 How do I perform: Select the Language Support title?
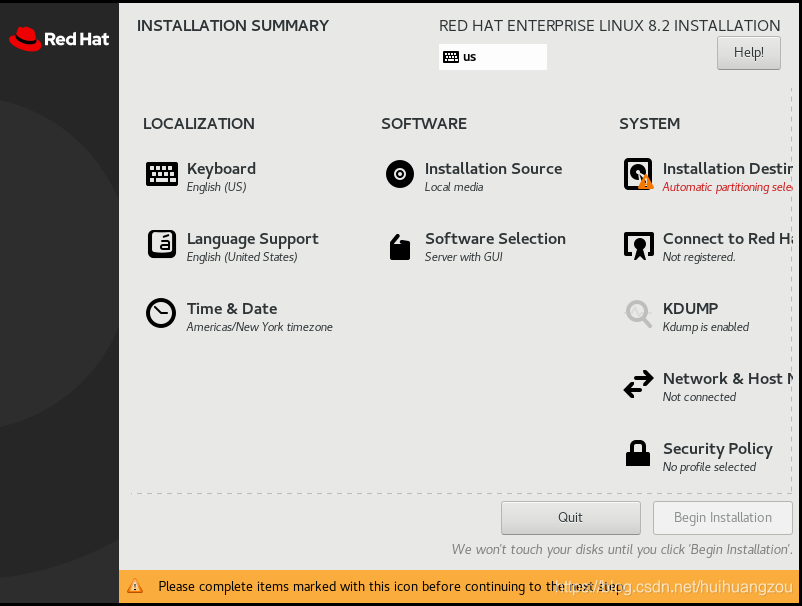pos(252,239)
